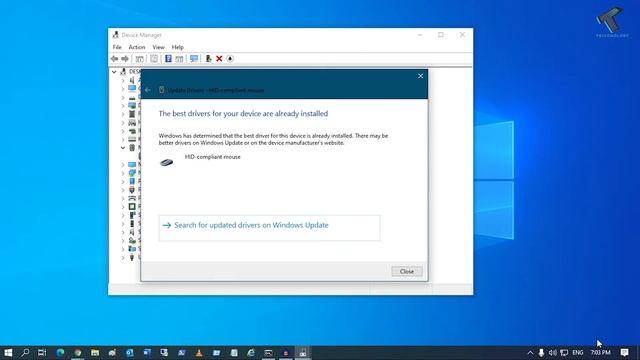
Task: Collapse the expanded Mice category in device tree
Action: click(x=123, y=148)
